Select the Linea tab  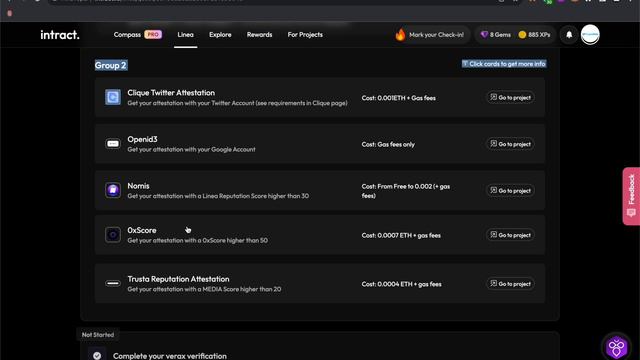[x=185, y=35]
